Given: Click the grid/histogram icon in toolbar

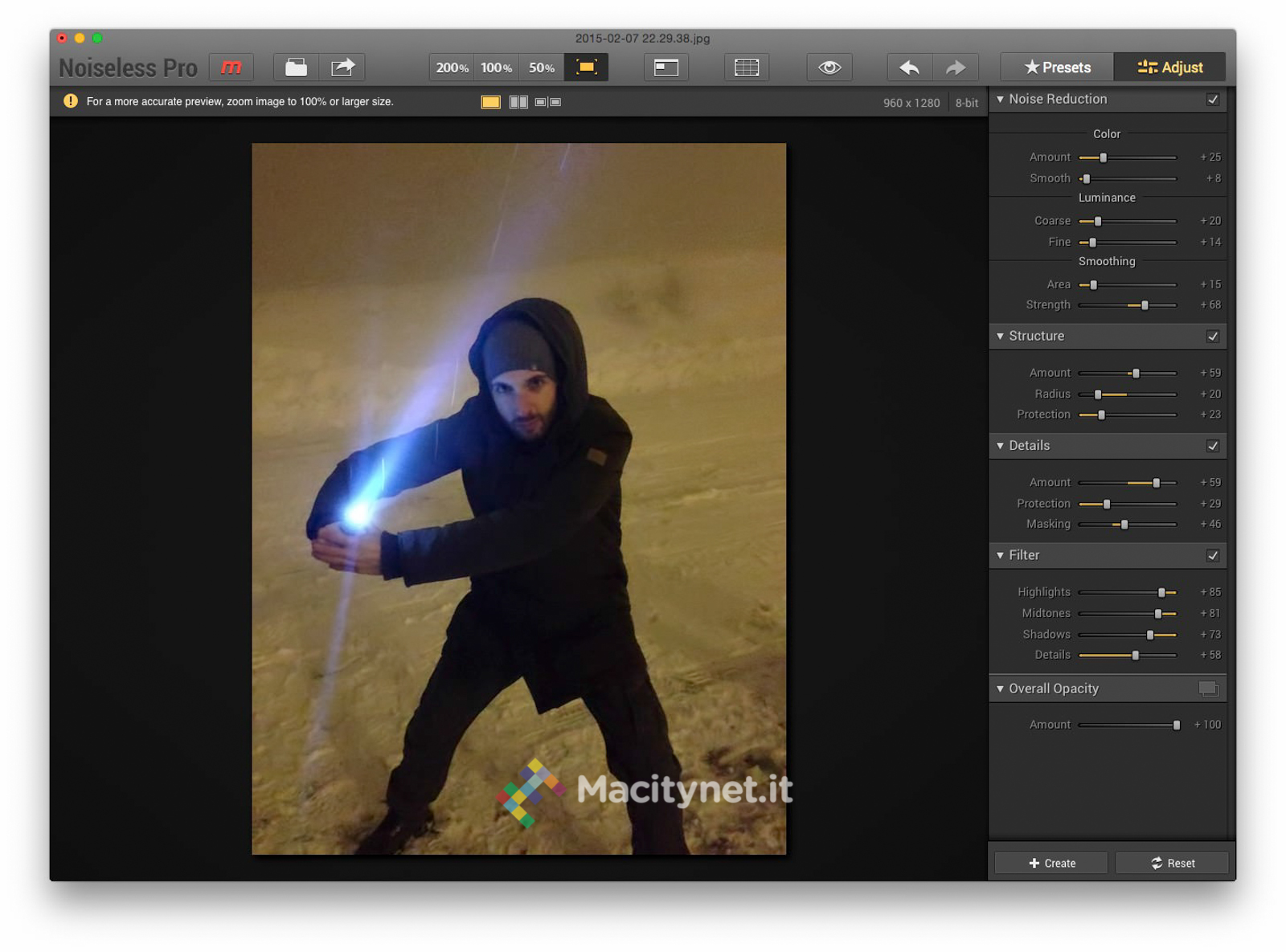Looking at the screenshot, I should click(x=746, y=67).
